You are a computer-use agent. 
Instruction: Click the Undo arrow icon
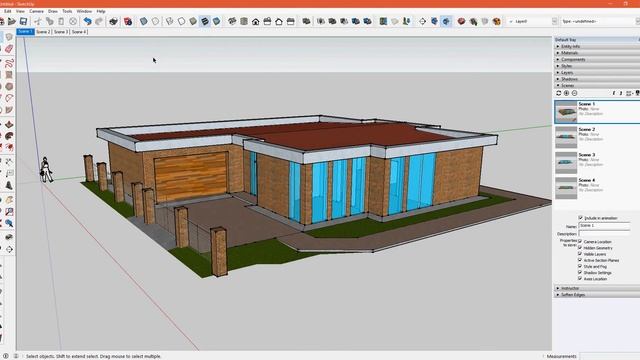click(87, 21)
